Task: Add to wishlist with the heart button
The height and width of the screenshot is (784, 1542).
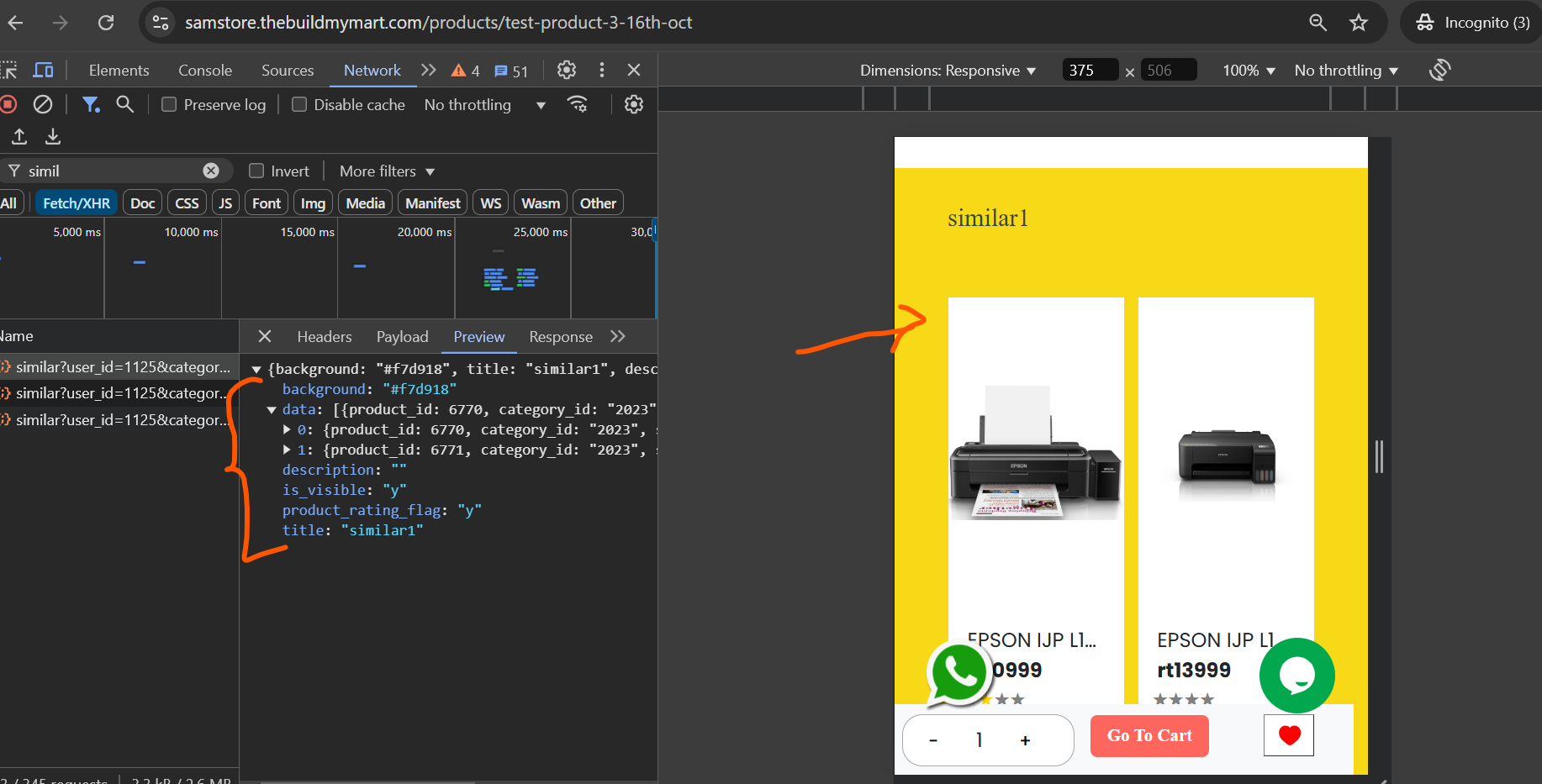Action: (x=1289, y=735)
